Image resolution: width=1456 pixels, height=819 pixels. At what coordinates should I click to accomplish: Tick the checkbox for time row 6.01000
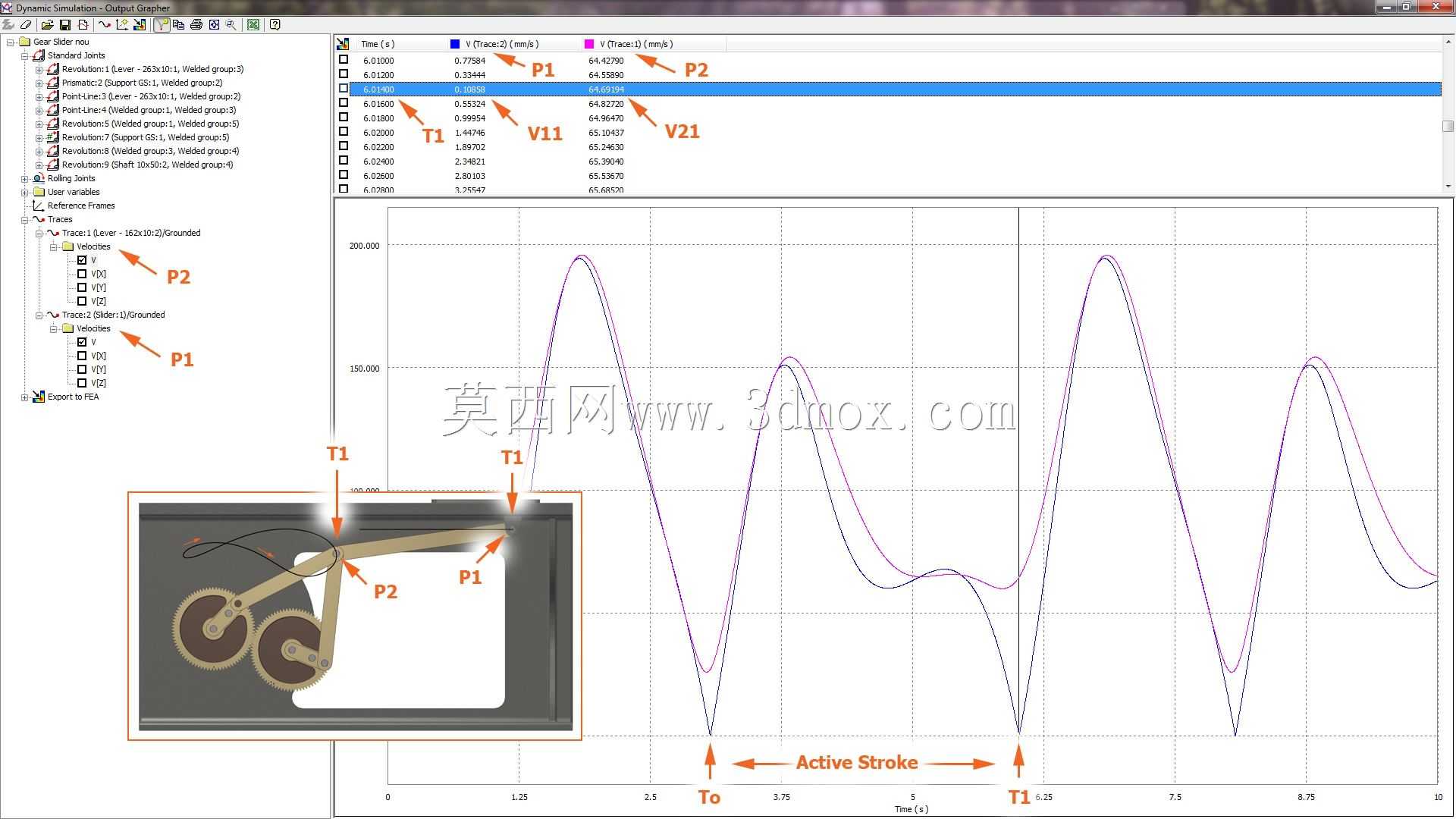344,59
